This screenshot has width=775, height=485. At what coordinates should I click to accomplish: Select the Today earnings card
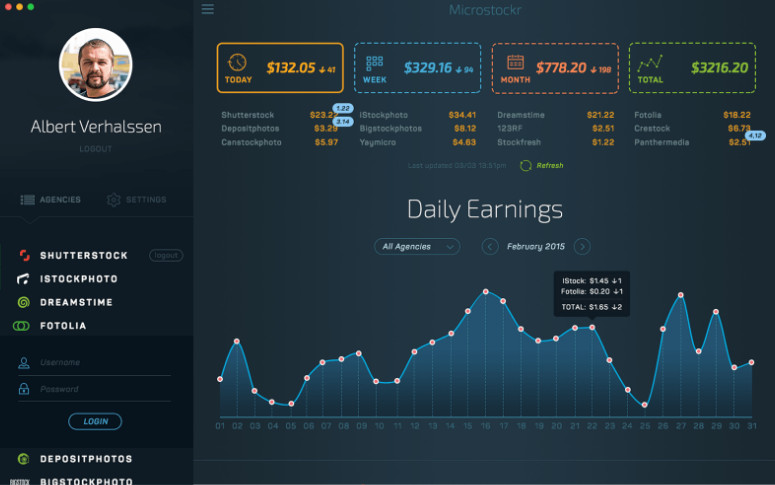click(x=280, y=68)
